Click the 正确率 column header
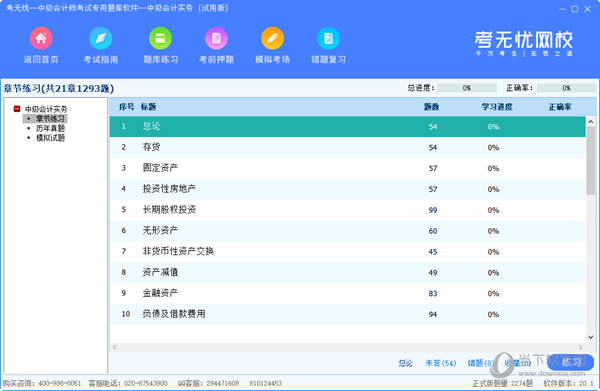The image size is (600, 391). click(560, 107)
